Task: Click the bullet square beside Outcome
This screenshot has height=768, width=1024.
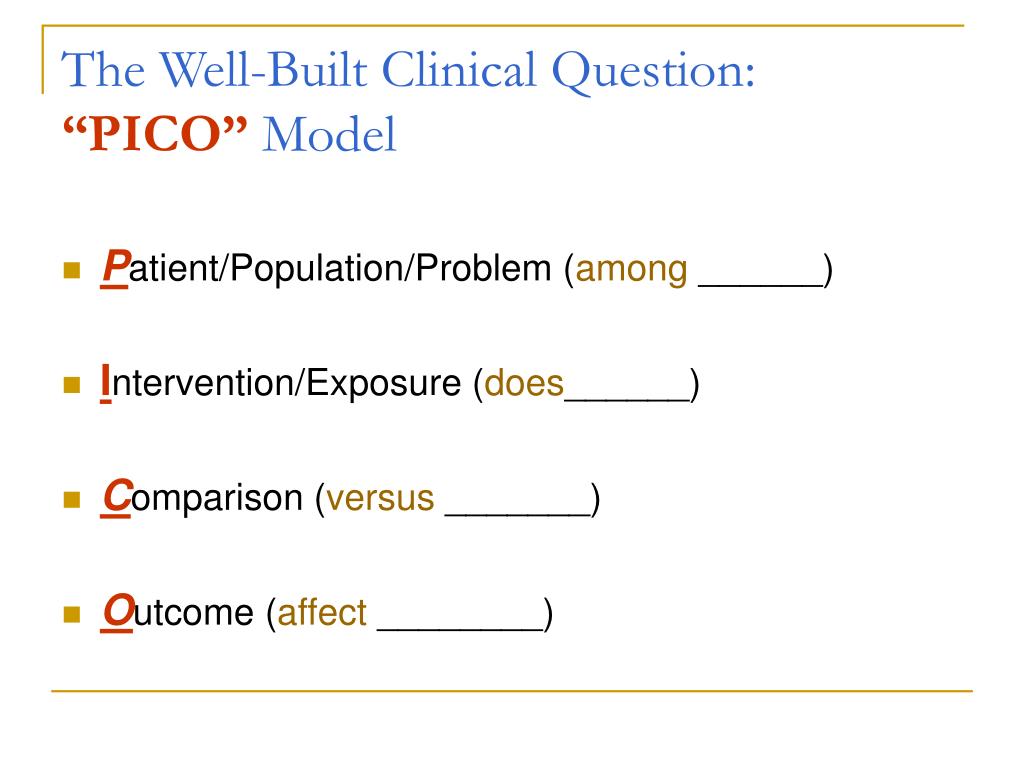Action: click(x=72, y=614)
